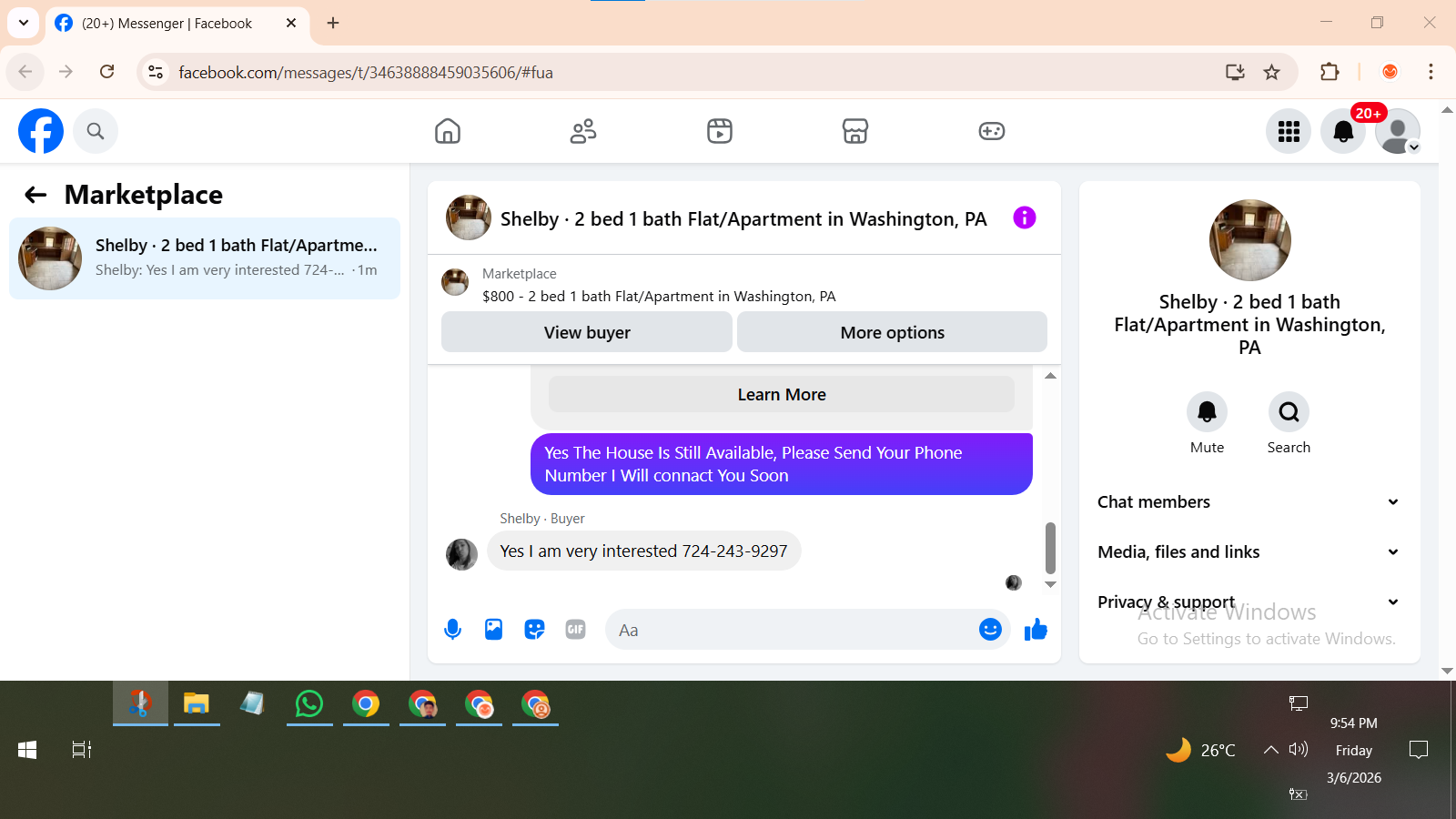The height and width of the screenshot is (819, 1456).
Task: Bookmark this page with star icon
Action: point(1272,72)
